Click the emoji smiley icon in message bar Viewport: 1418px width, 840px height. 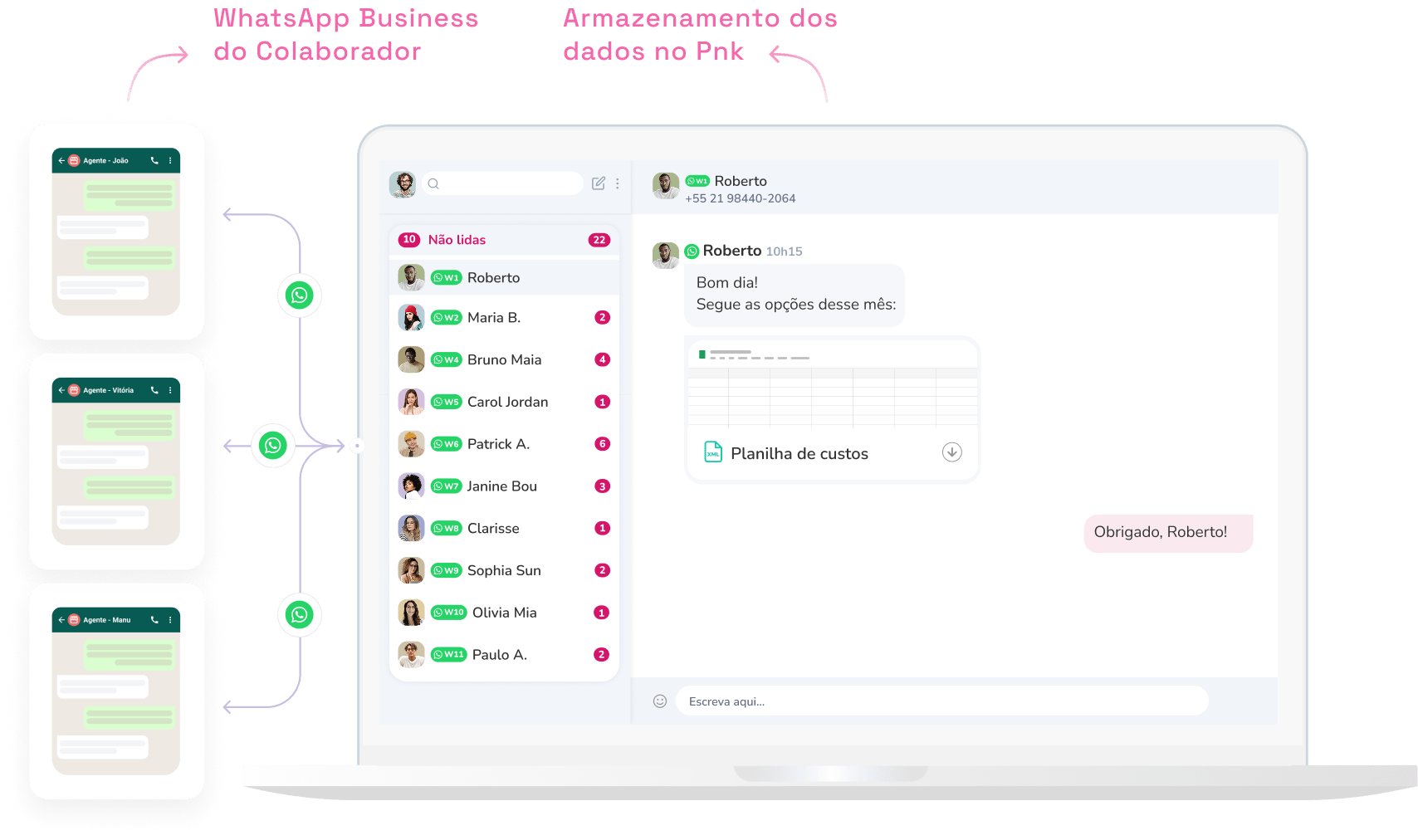(x=660, y=701)
